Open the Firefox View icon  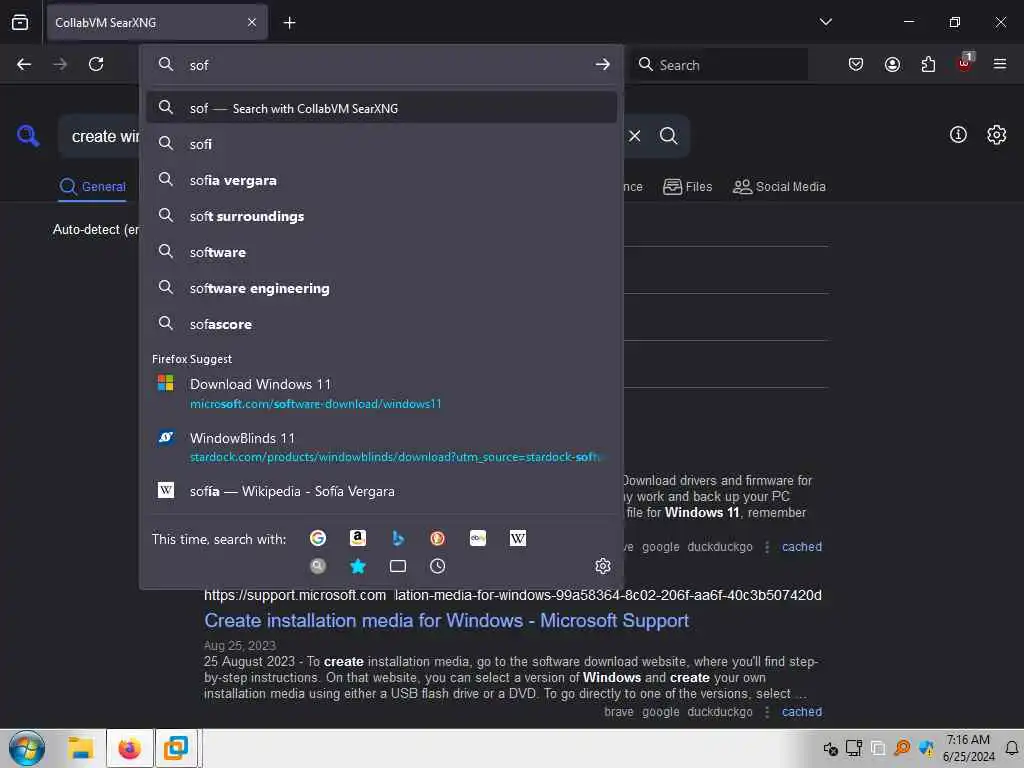(20, 22)
